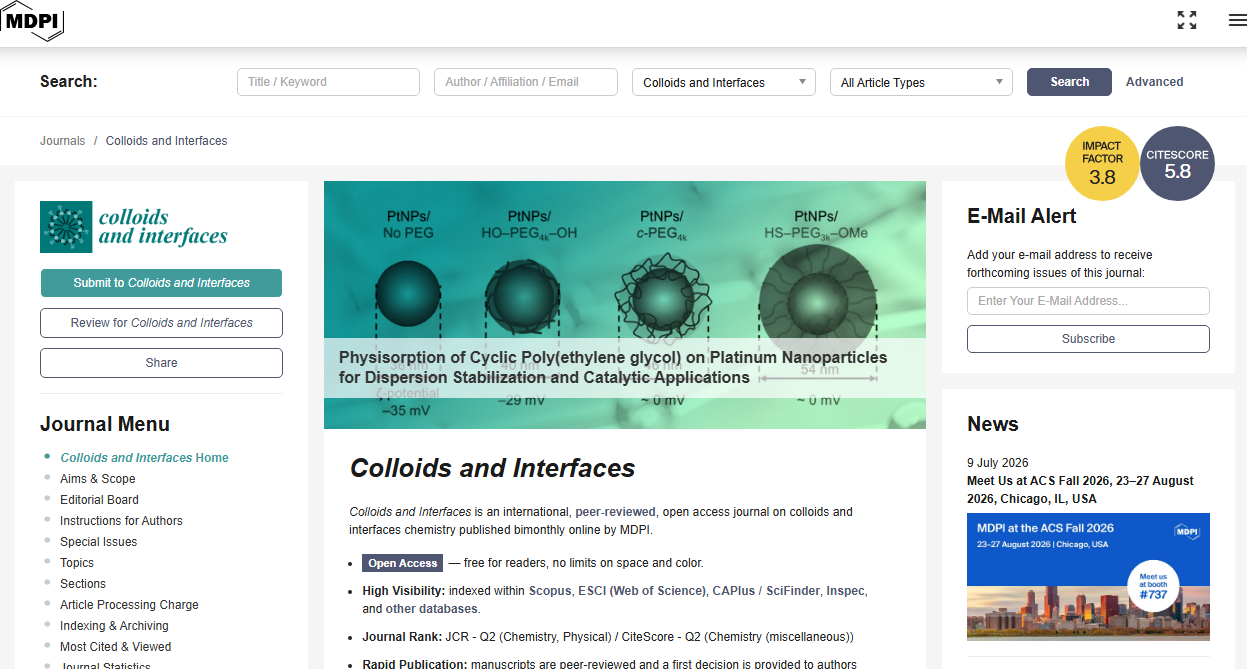
Task: Click the Physisorption of Cyclic PEG article title
Action: click(x=613, y=367)
